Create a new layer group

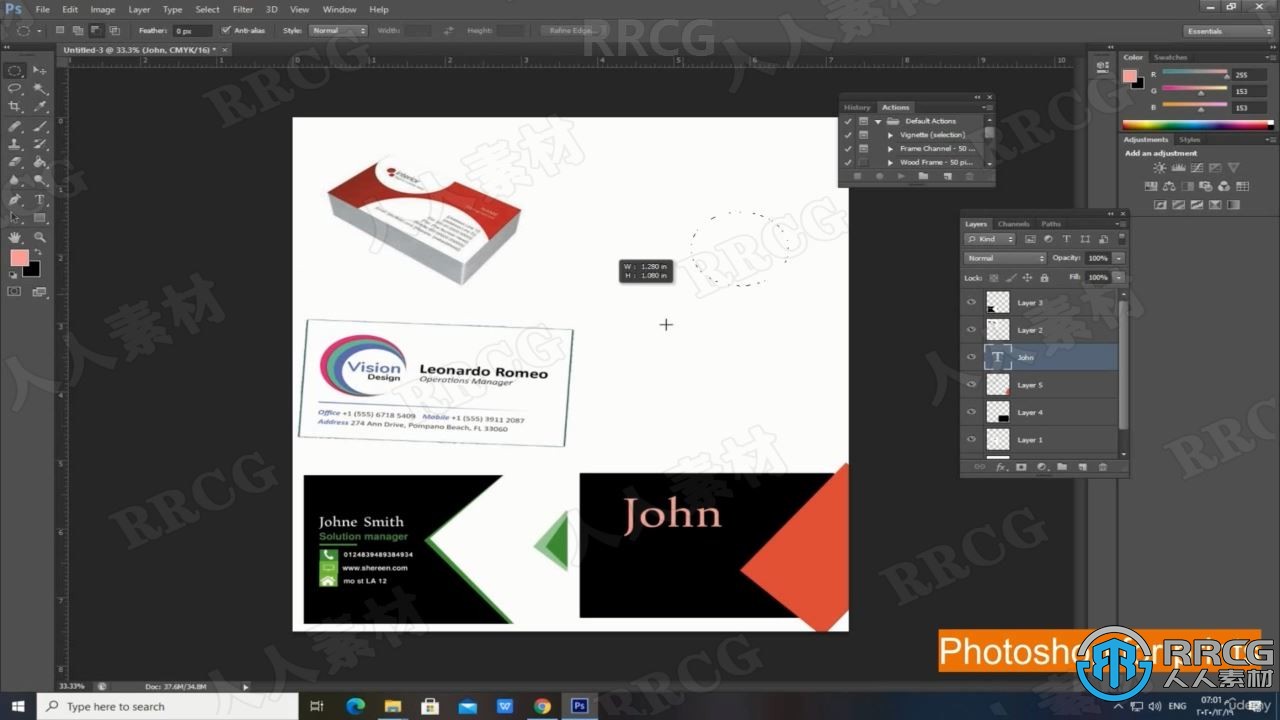tap(1062, 467)
